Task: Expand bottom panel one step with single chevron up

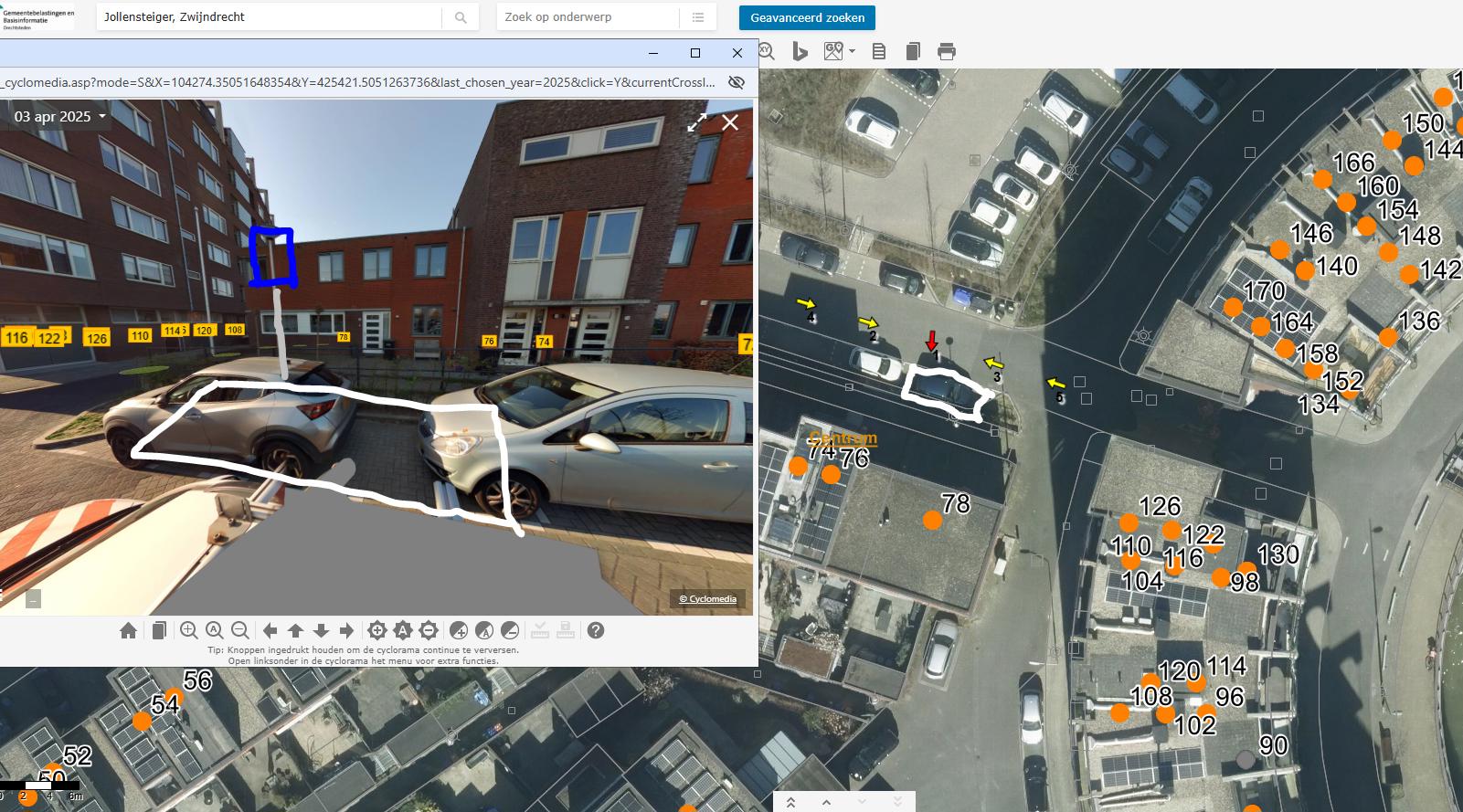Action: coord(826,802)
